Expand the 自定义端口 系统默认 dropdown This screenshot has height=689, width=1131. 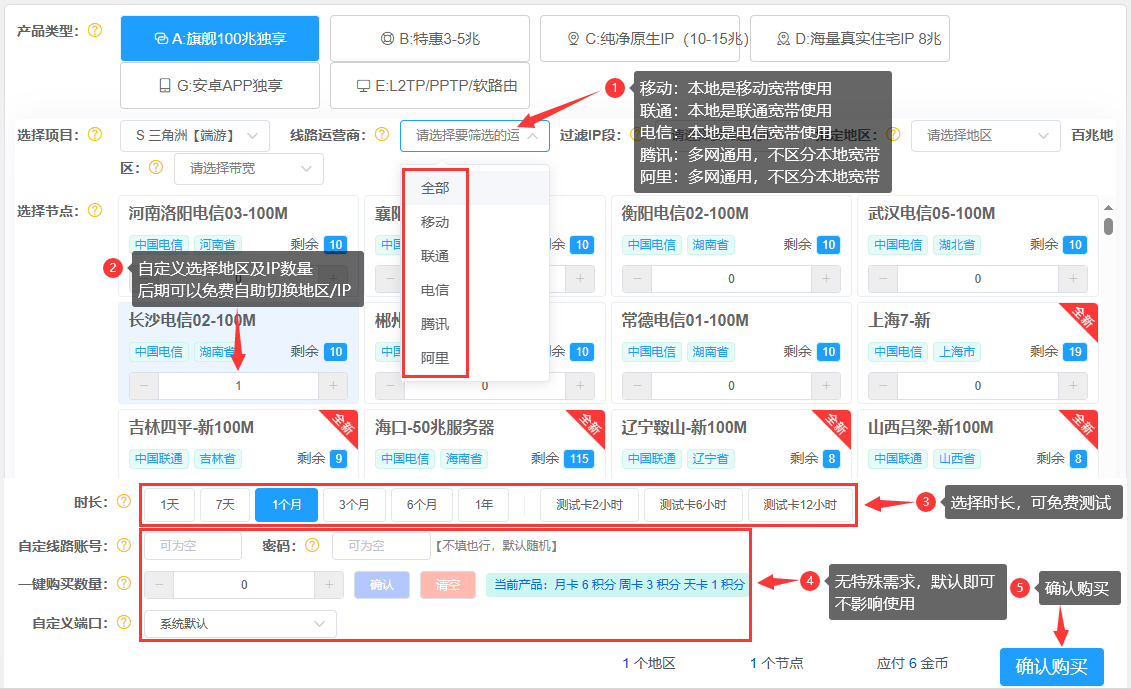[240, 624]
